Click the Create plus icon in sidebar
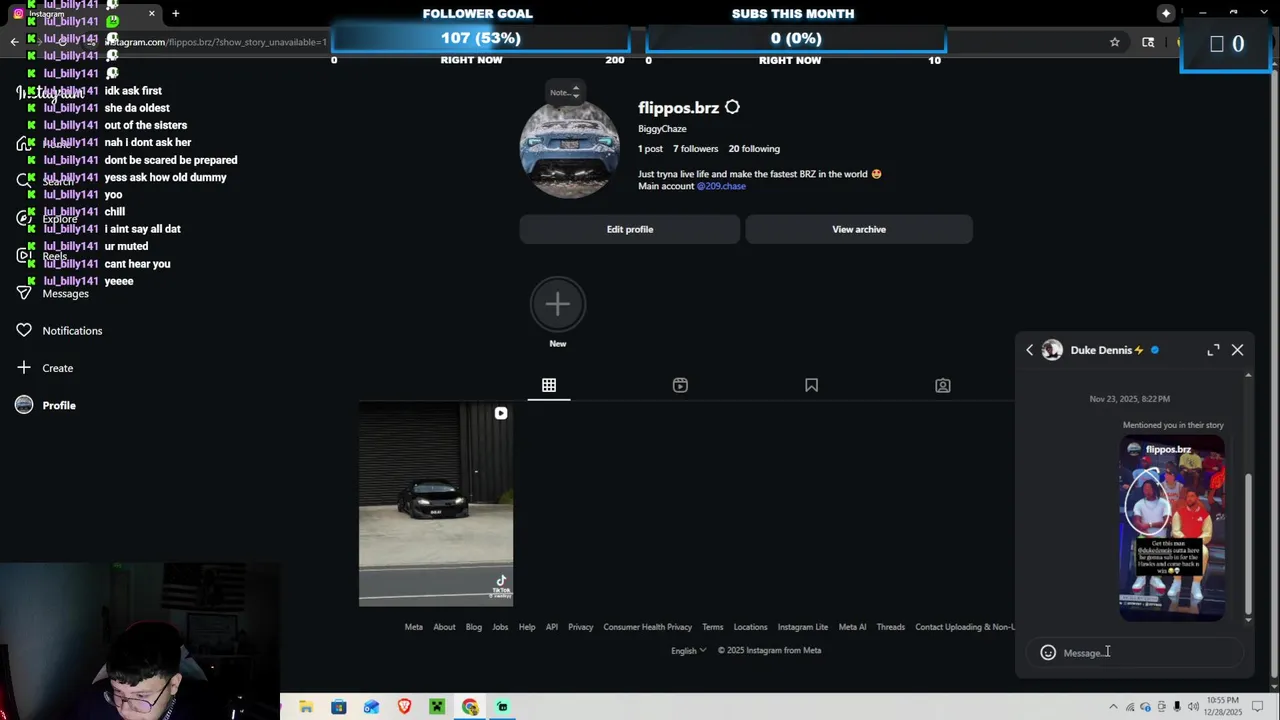 [24, 368]
